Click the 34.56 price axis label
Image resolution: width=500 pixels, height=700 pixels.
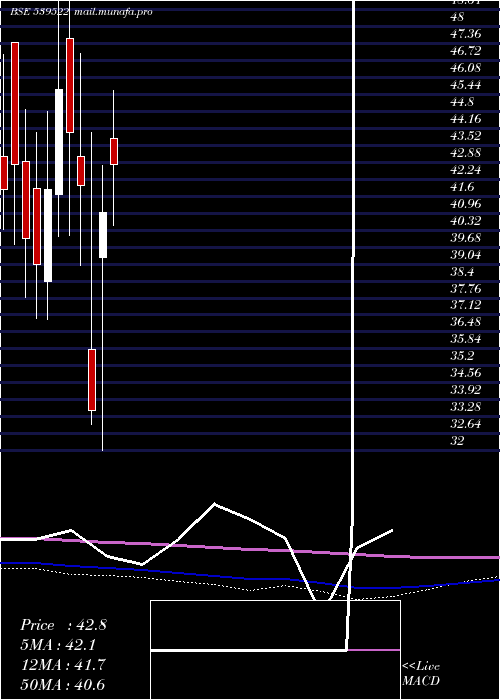[466, 373]
